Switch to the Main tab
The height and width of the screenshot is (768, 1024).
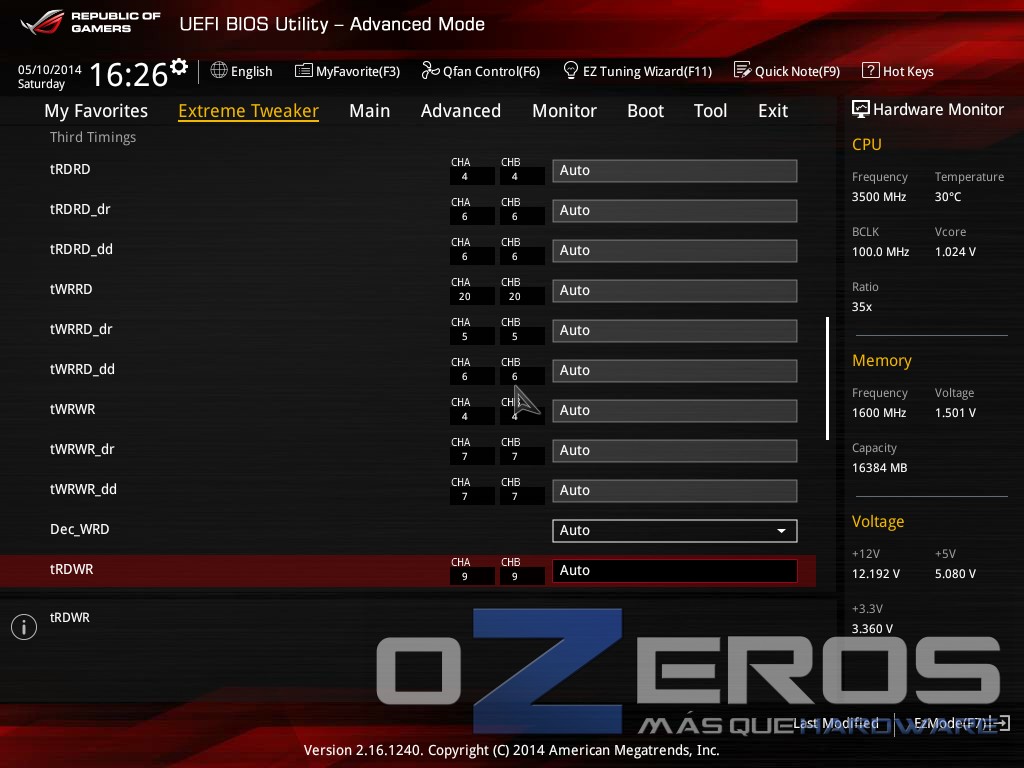pyautogui.click(x=370, y=111)
